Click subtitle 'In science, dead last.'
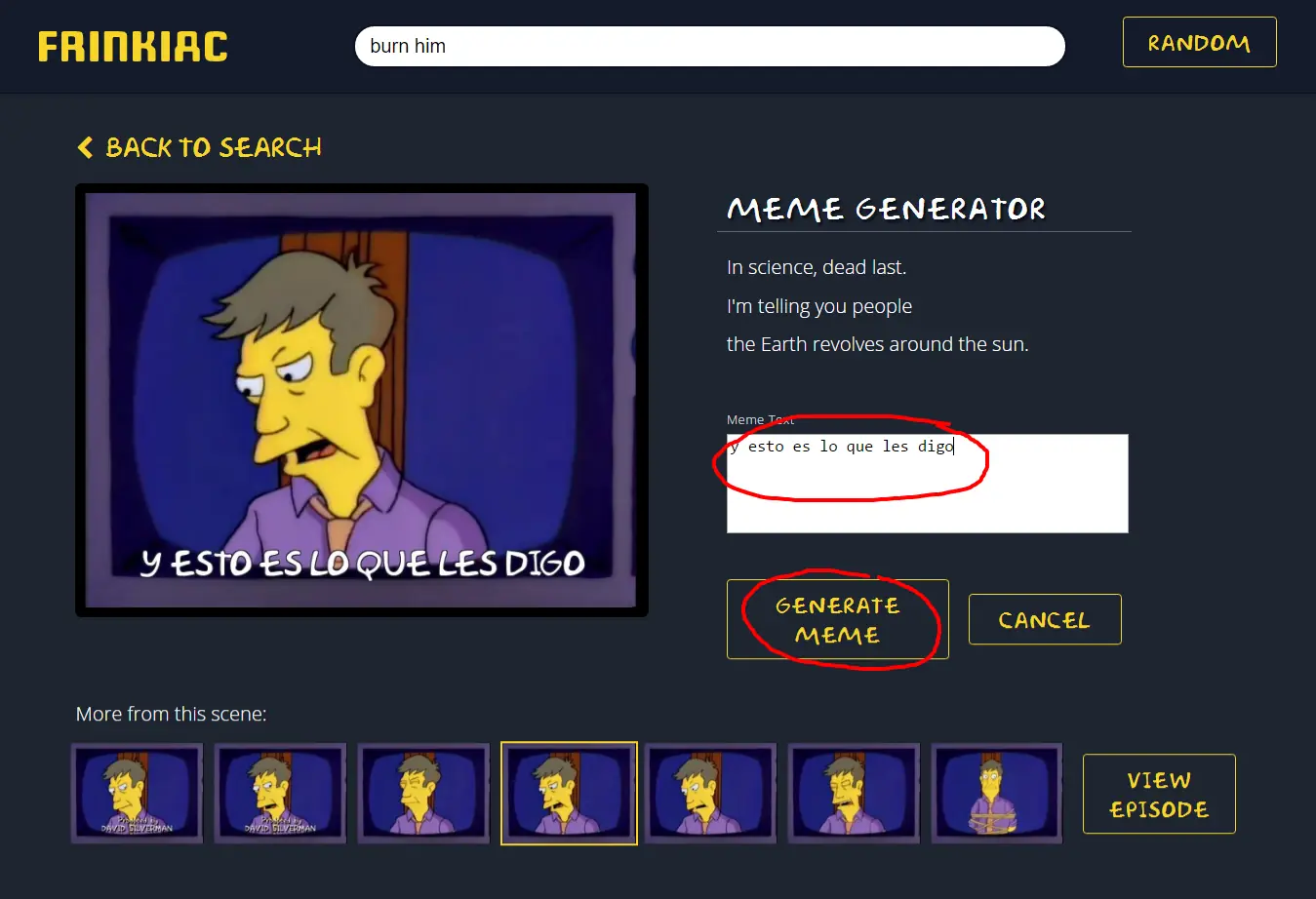Screen dimensions: 1316x899 click(817, 267)
